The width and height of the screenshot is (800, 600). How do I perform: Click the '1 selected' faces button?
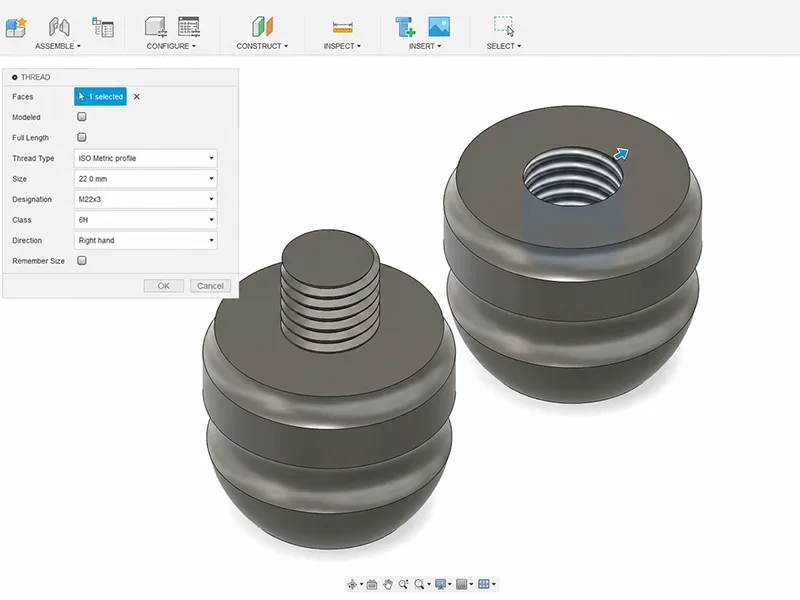[101, 96]
